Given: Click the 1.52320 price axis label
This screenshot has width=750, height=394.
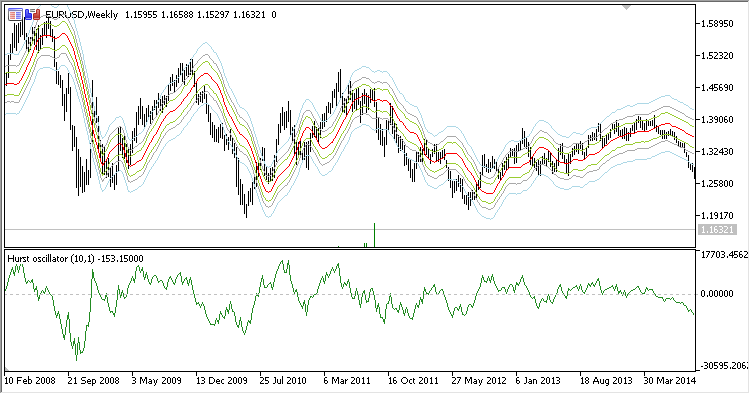Looking at the screenshot, I should (x=717, y=56).
